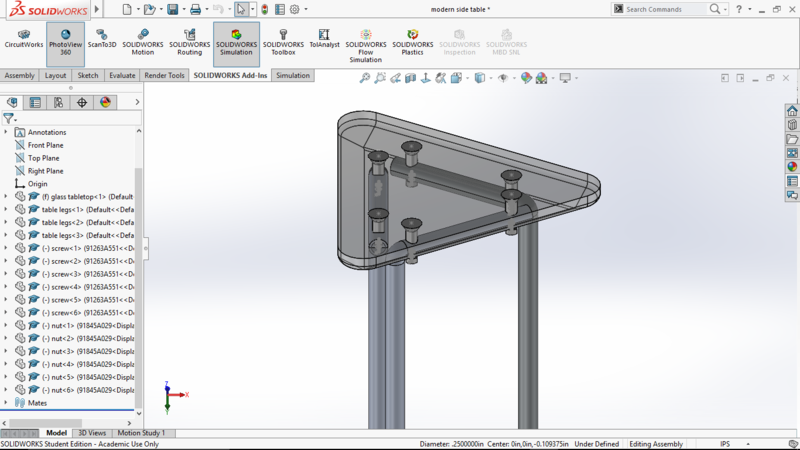The image size is (800, 450).
Task: Switch to the Layout tab
Action: (x=56, y=76)
